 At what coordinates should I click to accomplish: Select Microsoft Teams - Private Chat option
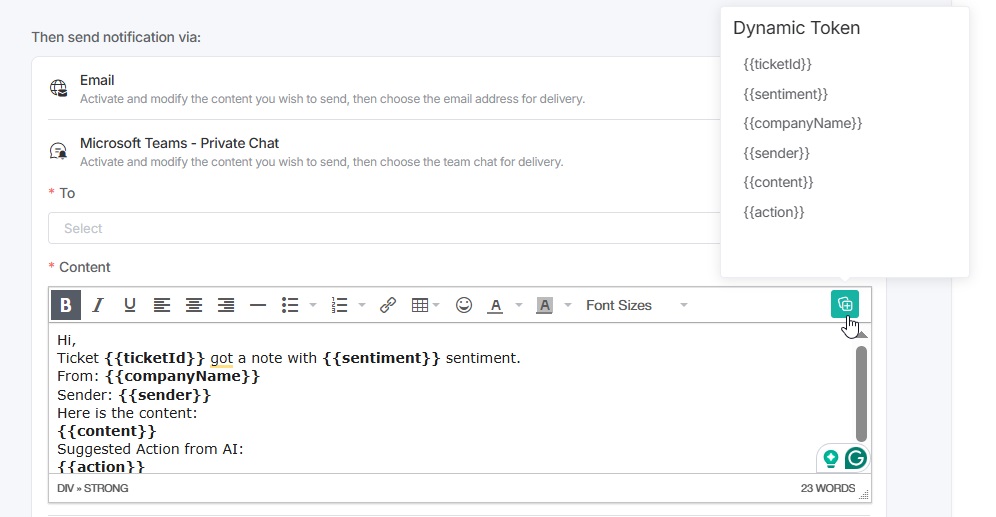[179, 143]
